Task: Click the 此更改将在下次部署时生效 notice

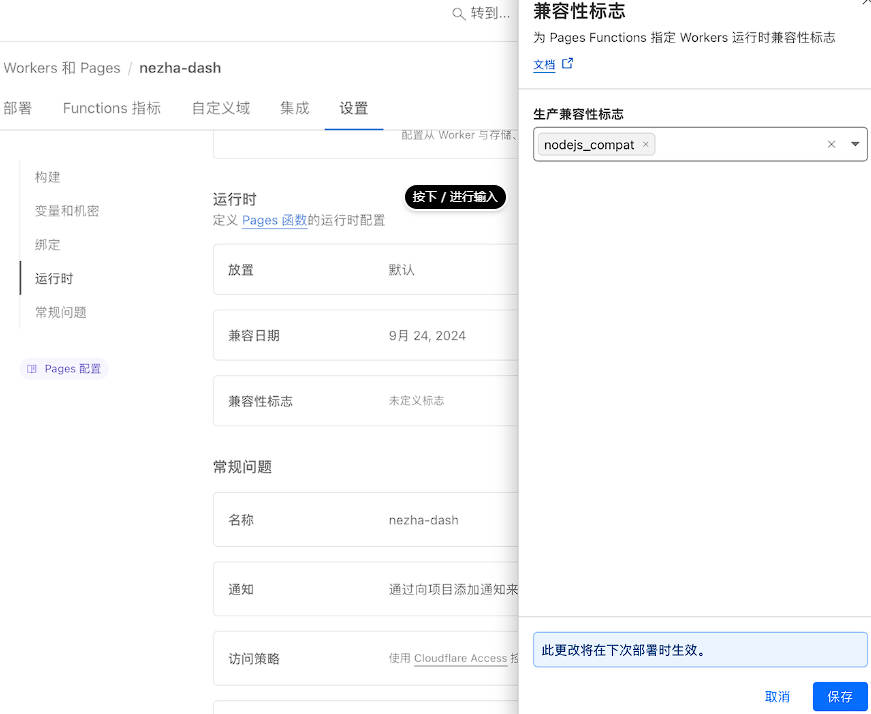Action: coord(700,650)
